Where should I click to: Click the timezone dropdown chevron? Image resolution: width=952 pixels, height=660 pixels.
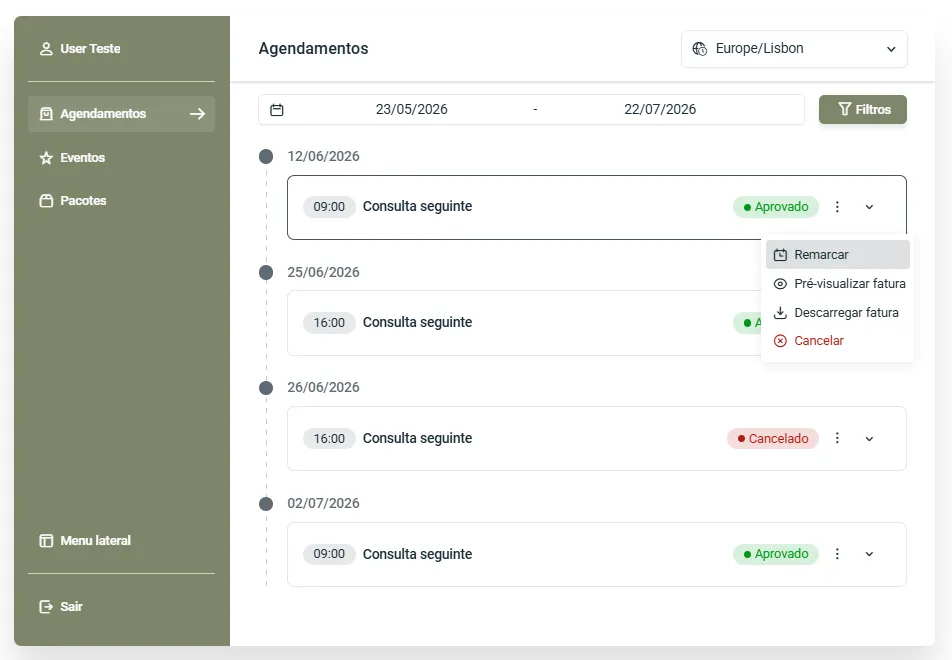(891, 49)
